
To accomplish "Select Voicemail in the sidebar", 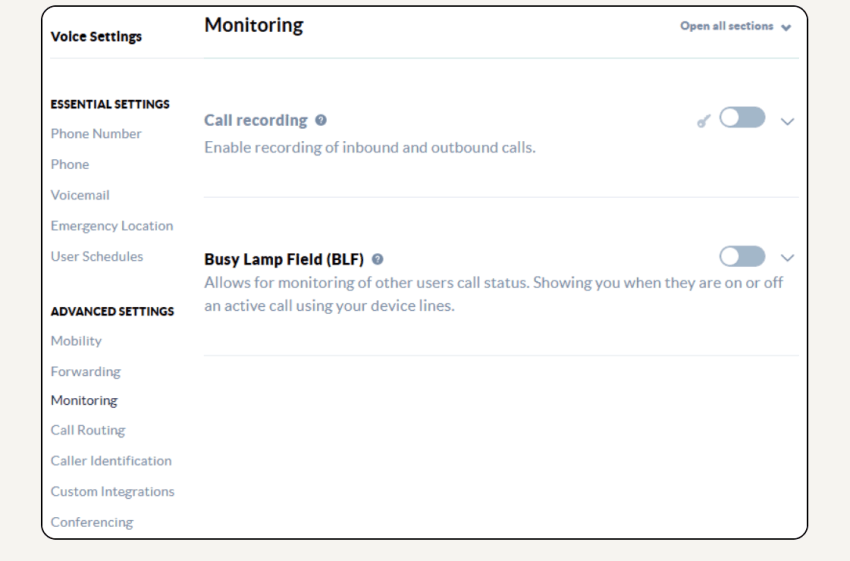I will pyautogui.click(x=80, y=195).
